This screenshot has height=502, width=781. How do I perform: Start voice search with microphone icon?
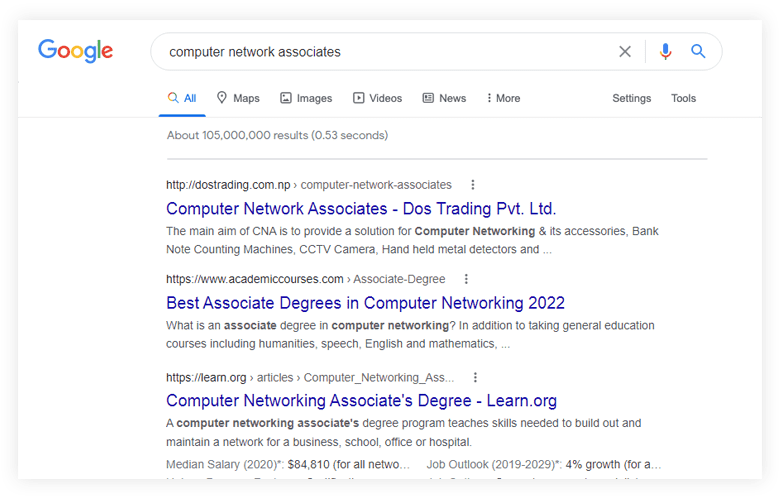665,52
